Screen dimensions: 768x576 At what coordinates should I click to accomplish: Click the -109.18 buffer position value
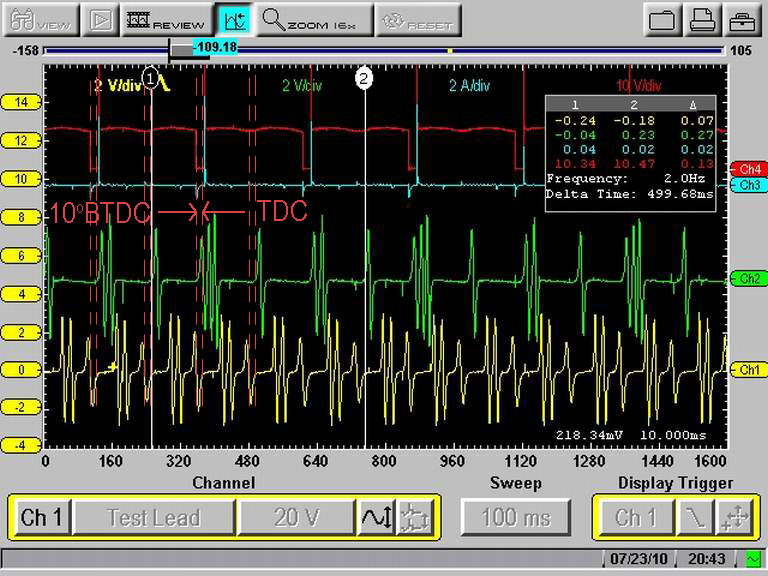216,47
